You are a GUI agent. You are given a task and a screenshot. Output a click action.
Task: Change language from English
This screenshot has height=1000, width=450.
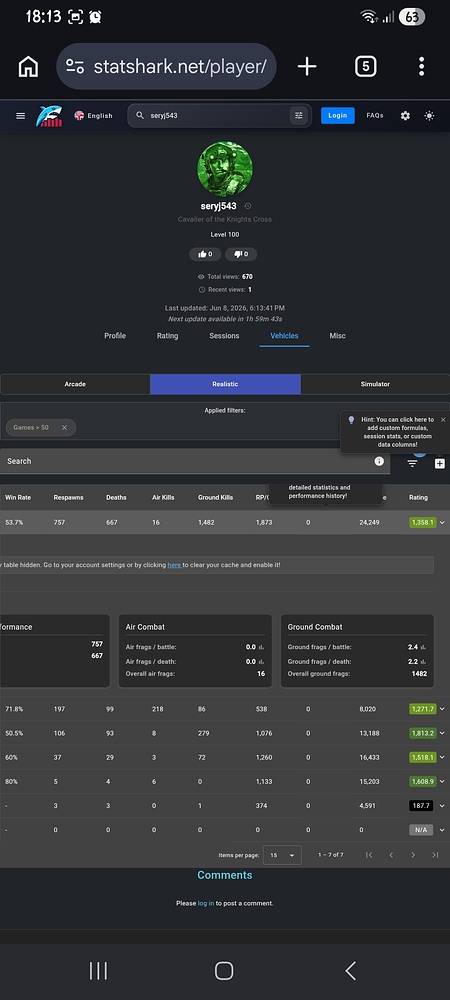coord(93,115)
